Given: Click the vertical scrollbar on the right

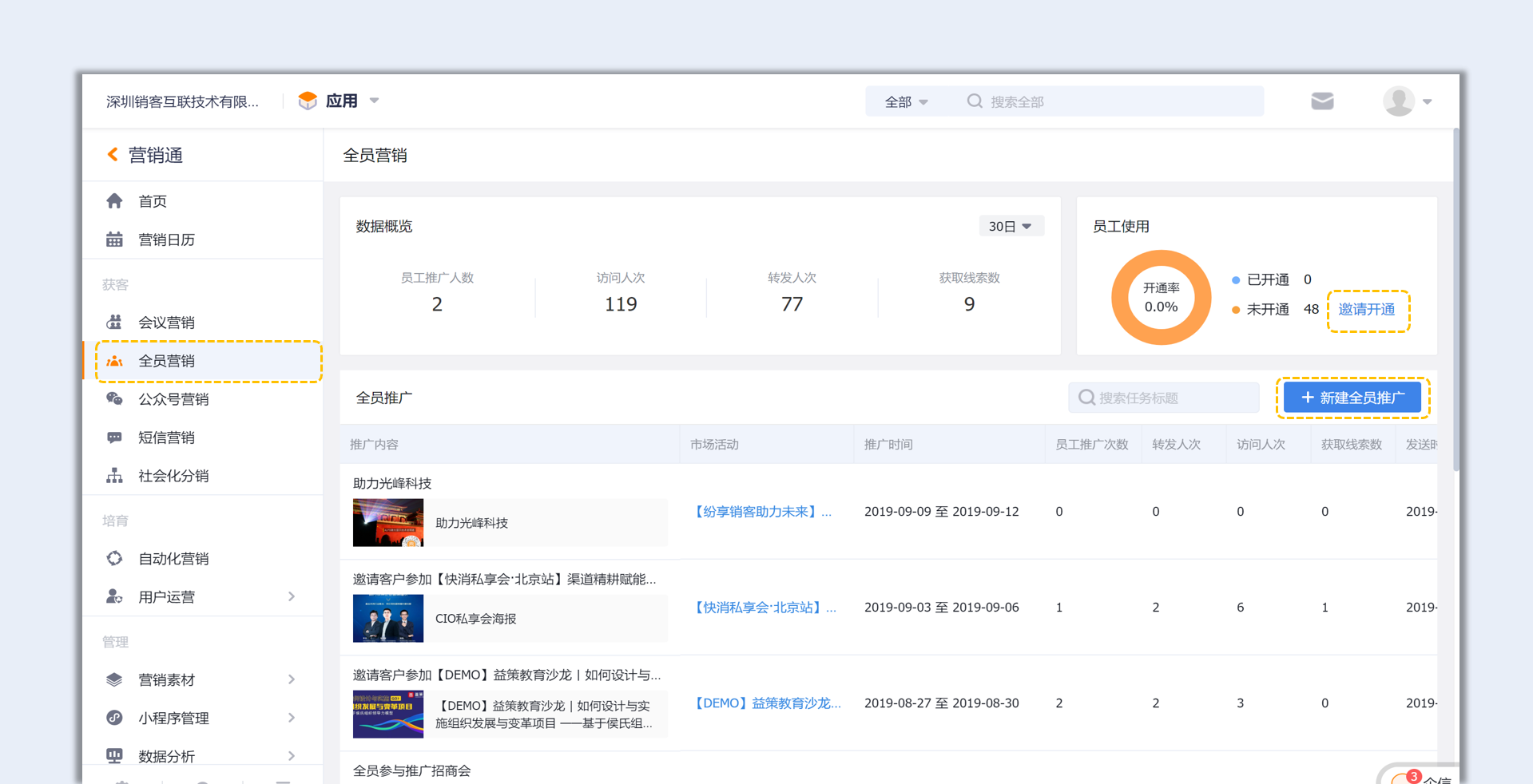Looking at the screenshot, I should (1456, 299).
